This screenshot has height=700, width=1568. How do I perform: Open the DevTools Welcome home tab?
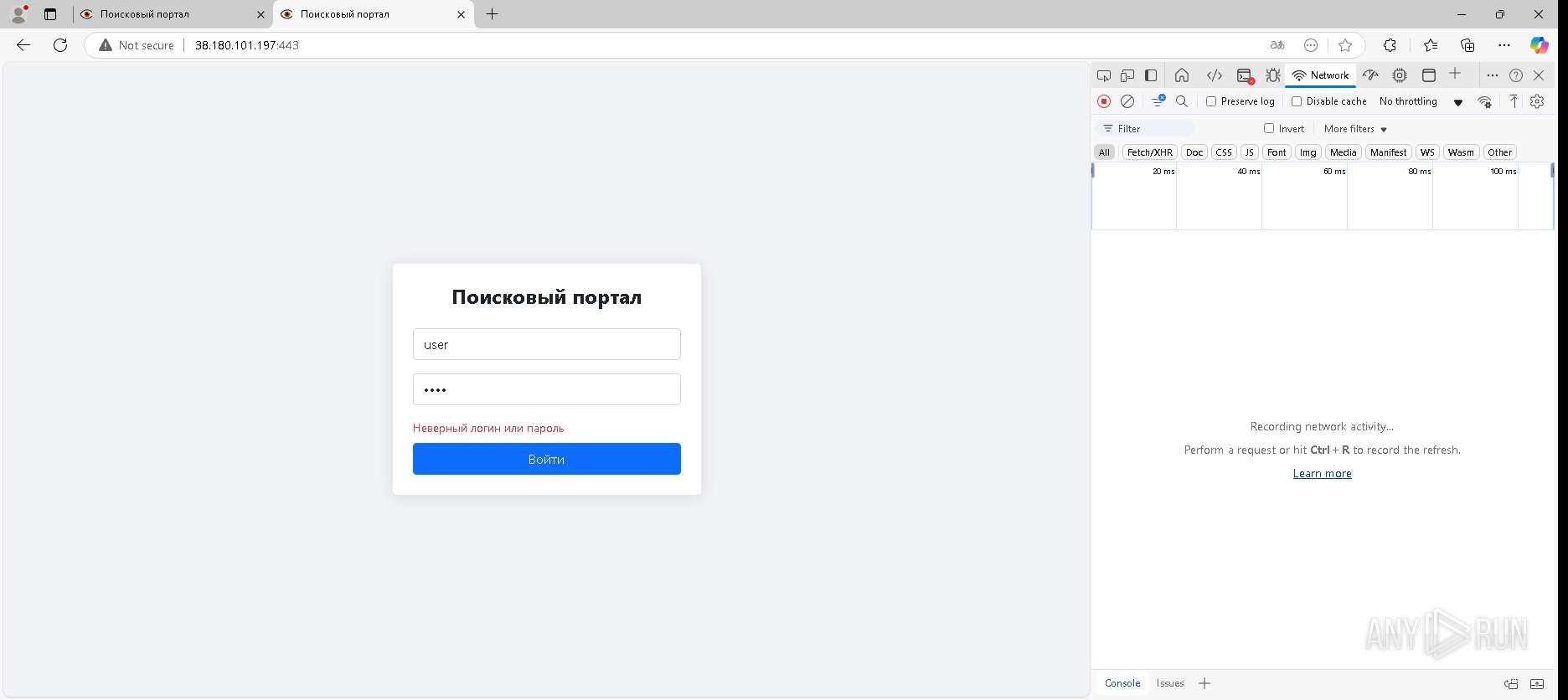click(1182, 75)
